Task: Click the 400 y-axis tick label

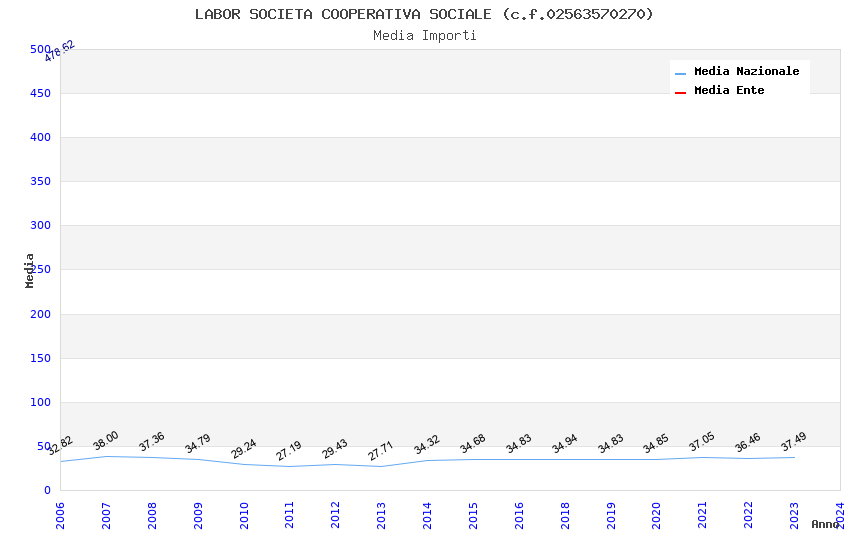Action: coord(40,138)
